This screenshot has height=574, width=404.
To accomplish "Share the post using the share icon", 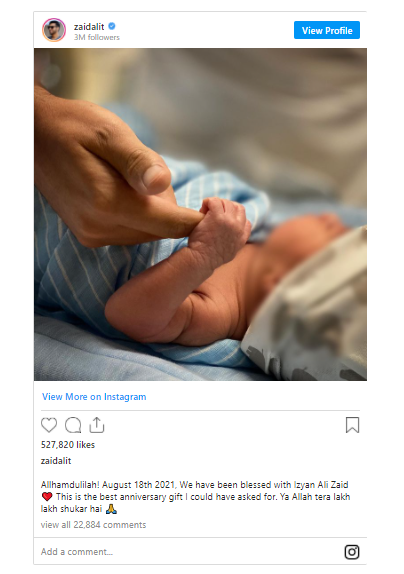I will [x=97, y=425].
